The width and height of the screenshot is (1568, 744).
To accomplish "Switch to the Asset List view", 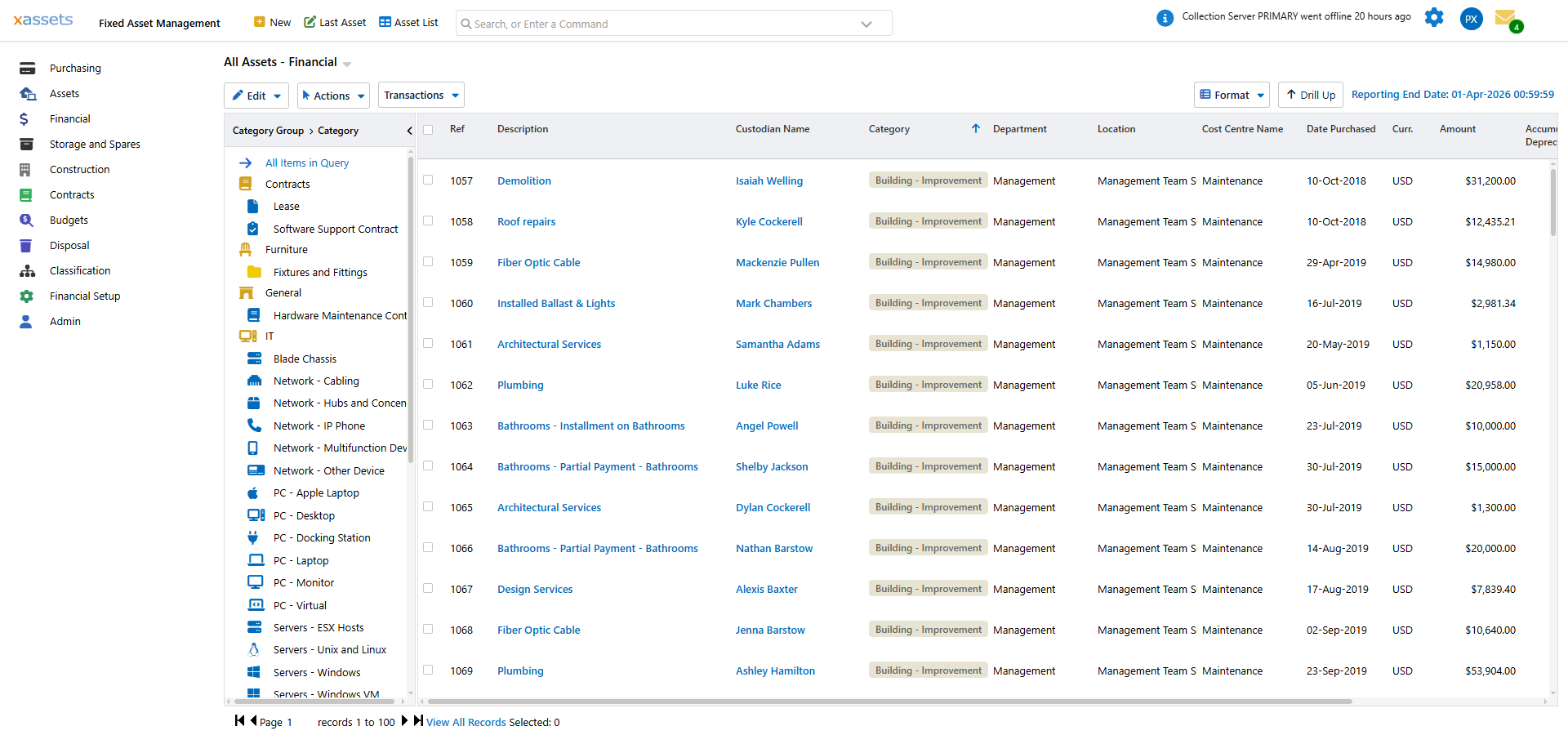I will [408, 22].
